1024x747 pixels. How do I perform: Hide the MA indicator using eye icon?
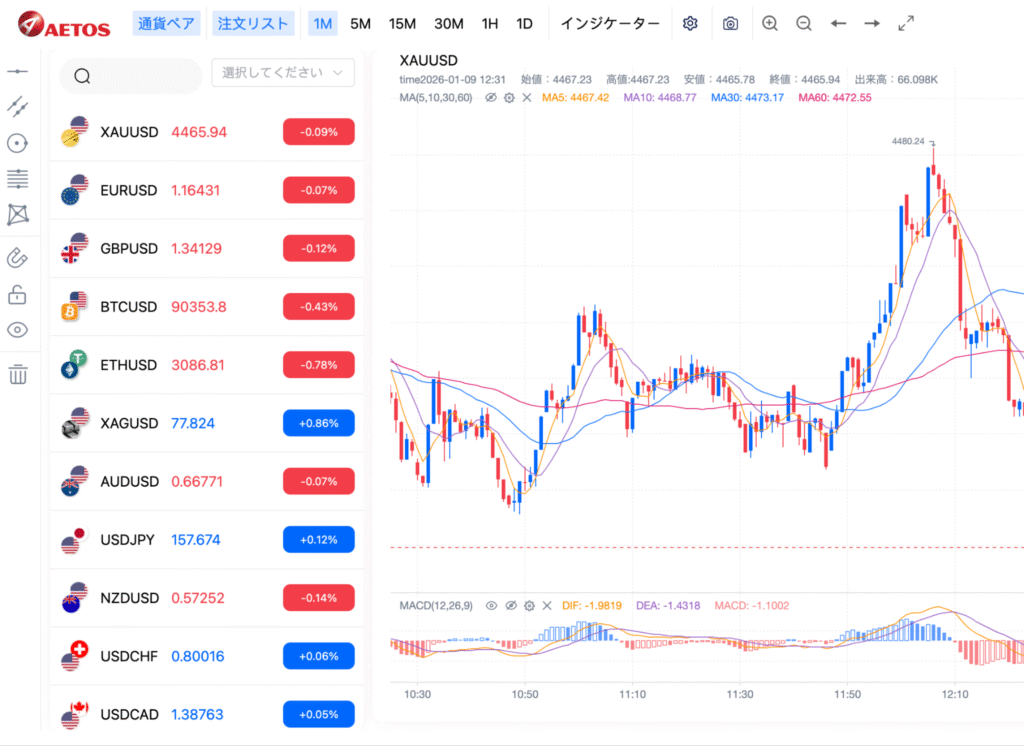[x=490, y=98]
